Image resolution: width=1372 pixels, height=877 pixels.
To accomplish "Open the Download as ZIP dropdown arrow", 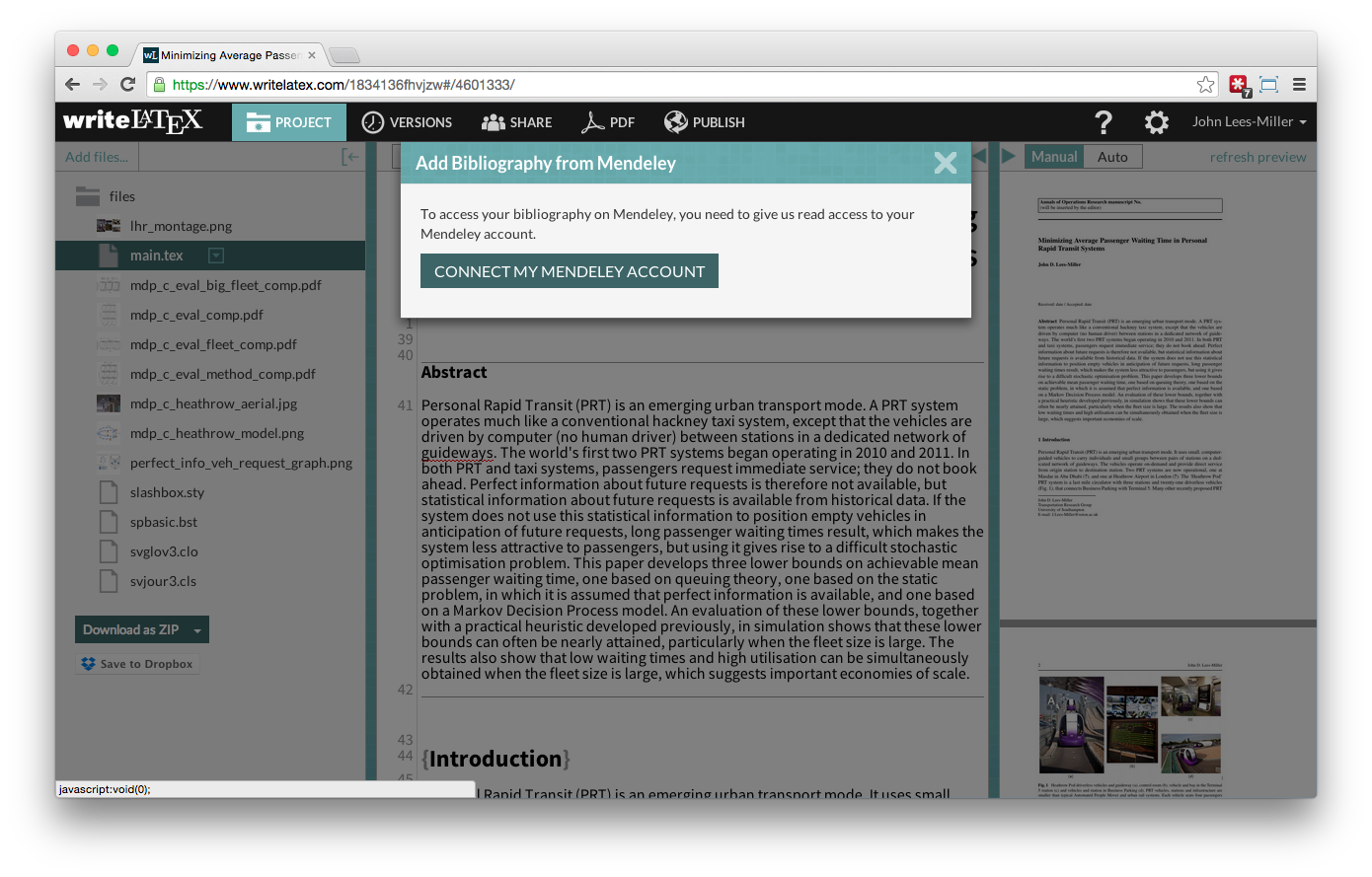I will pos(197,630).
